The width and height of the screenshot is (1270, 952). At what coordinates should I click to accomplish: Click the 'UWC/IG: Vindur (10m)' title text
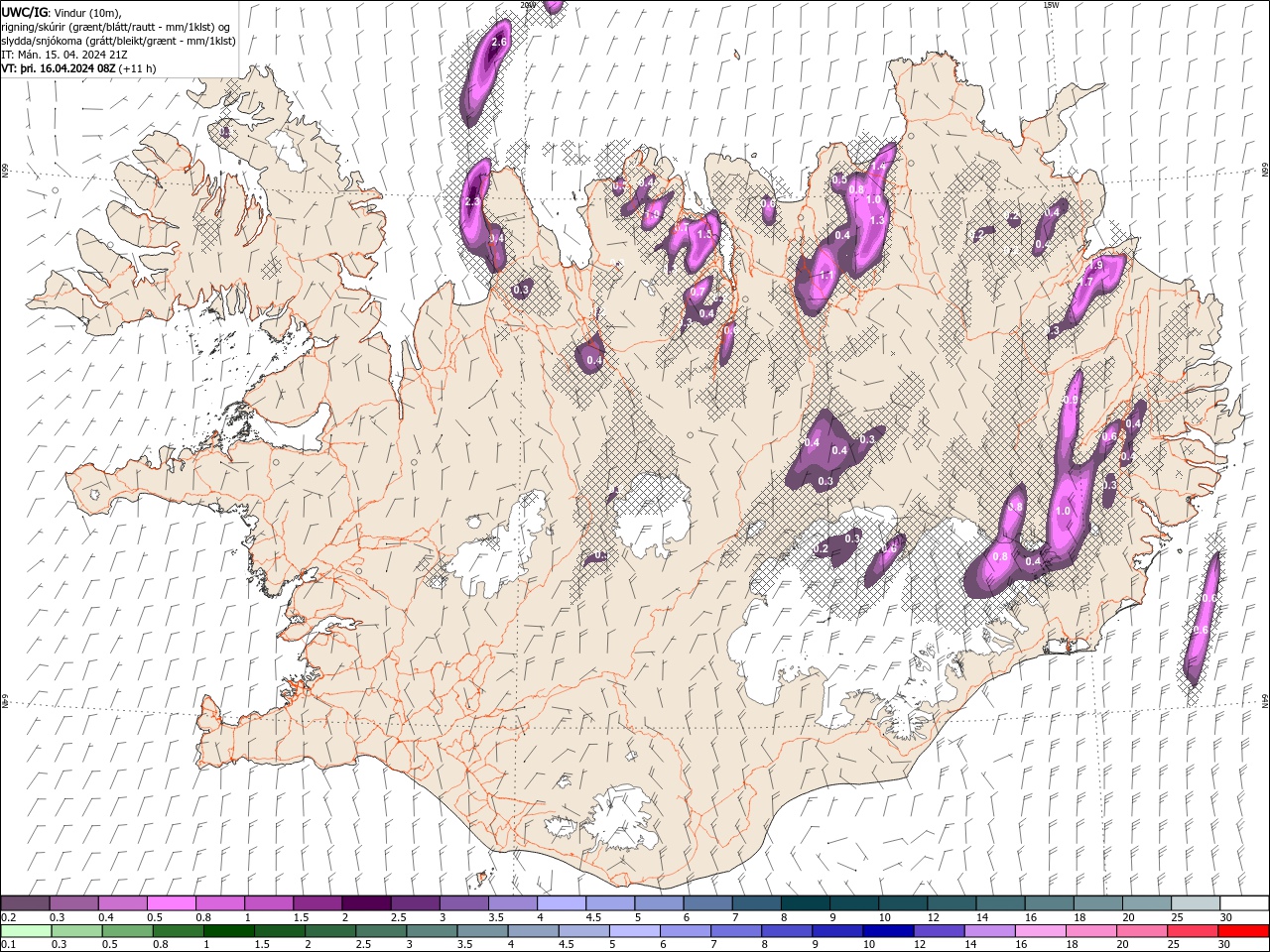pyautogui.click(x=62, y=12)
